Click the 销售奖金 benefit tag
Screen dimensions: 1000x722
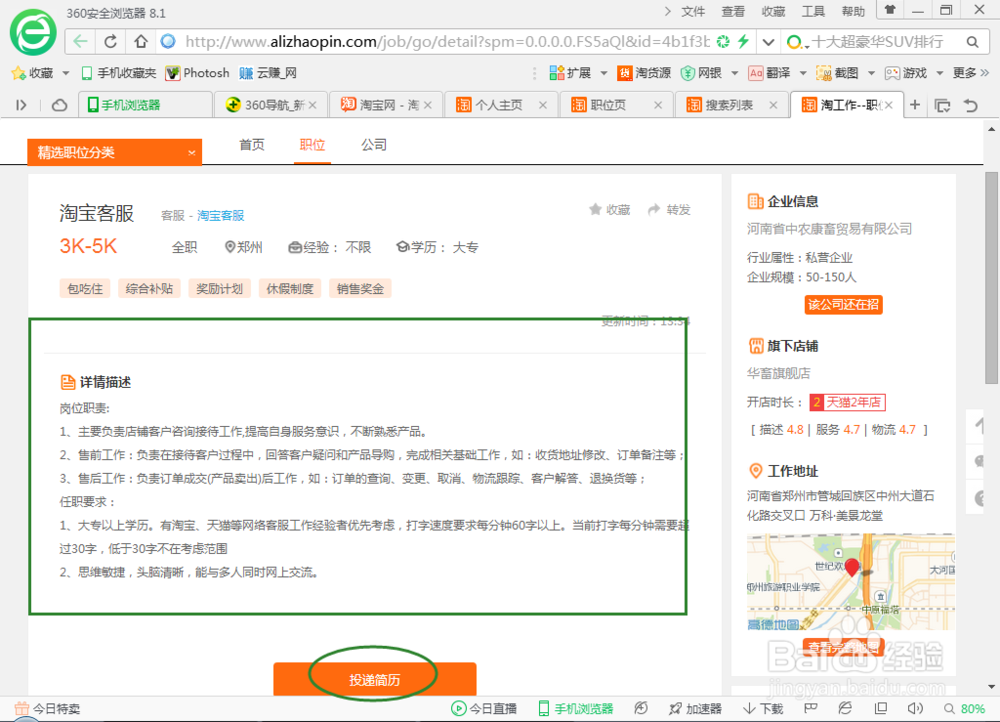coord(360,288)
